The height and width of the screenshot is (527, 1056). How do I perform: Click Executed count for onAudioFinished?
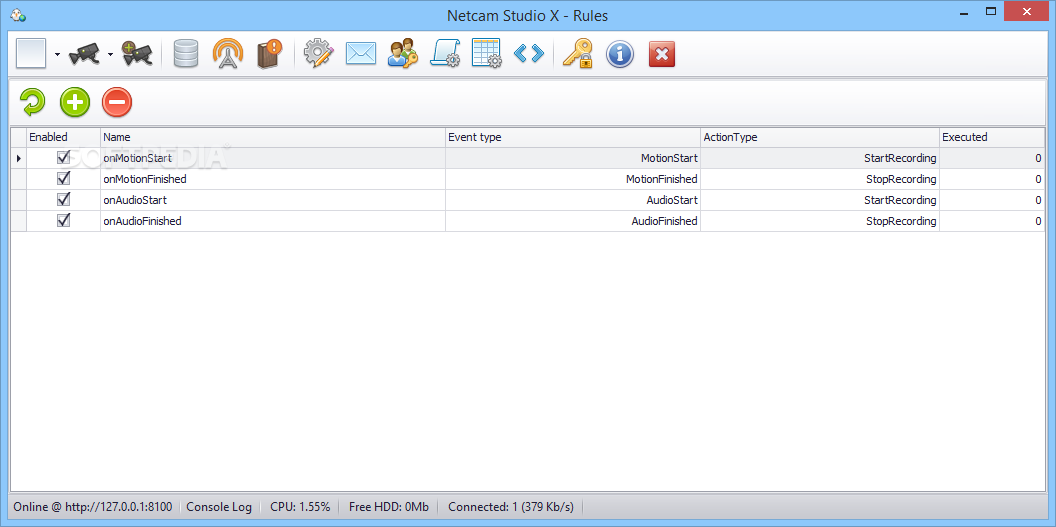click(992, 221)
